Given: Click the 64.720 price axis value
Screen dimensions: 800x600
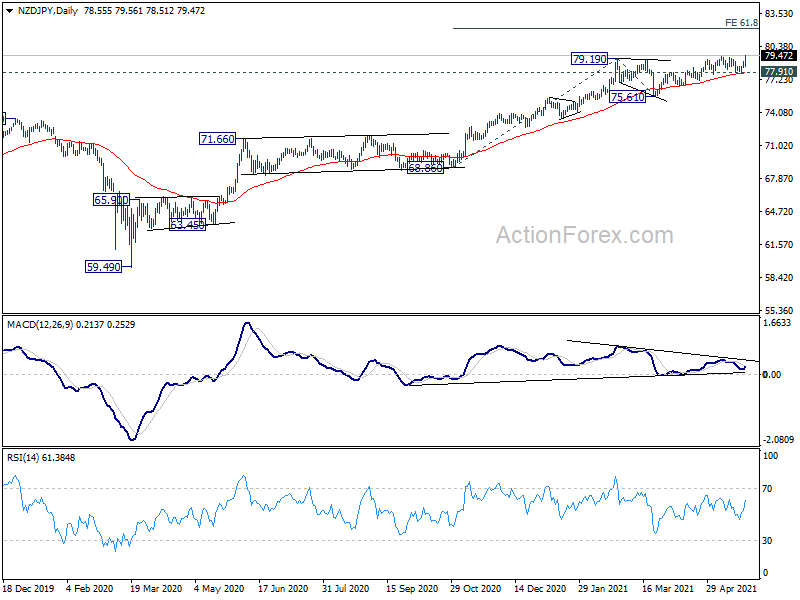Looking at the screenshot, I should click(779, 212).
